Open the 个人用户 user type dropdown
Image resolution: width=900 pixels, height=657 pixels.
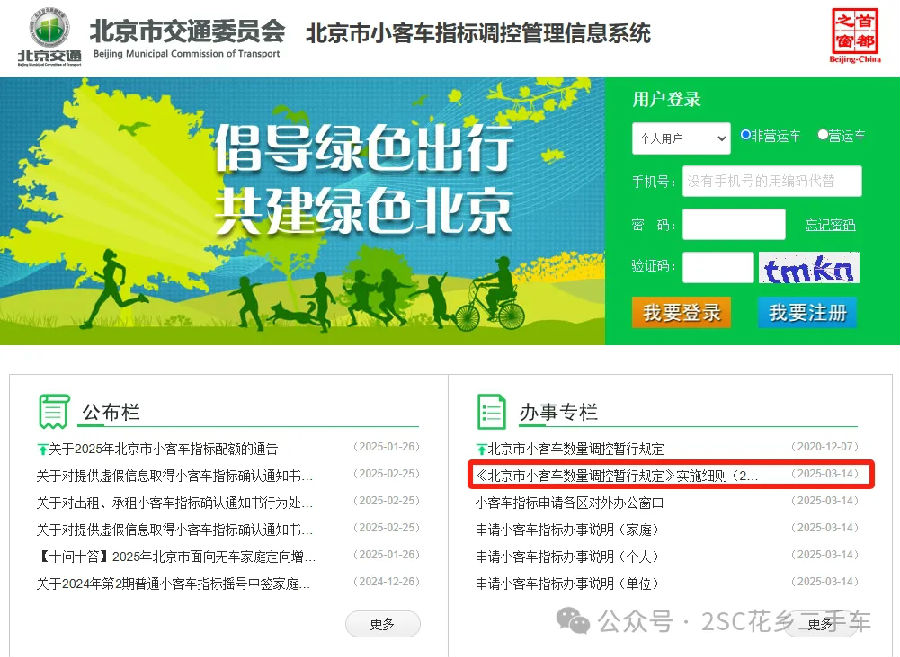(x=681, y=138)
